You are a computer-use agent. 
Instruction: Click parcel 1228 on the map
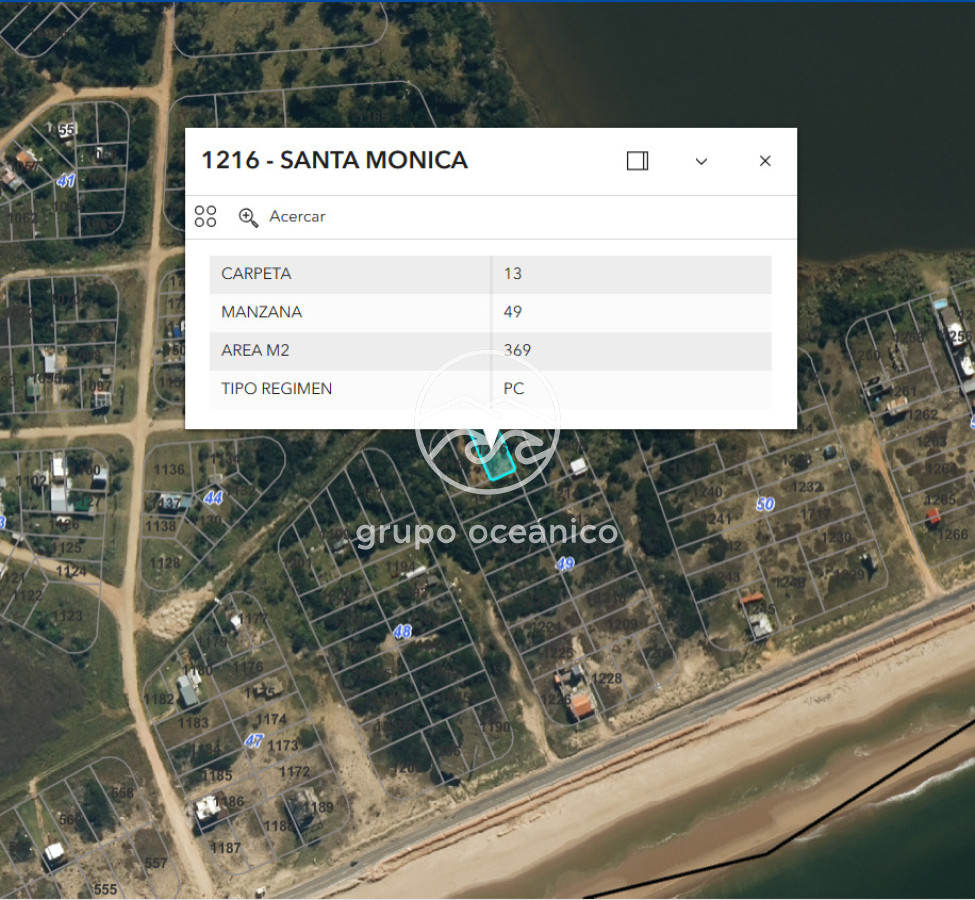606,679
